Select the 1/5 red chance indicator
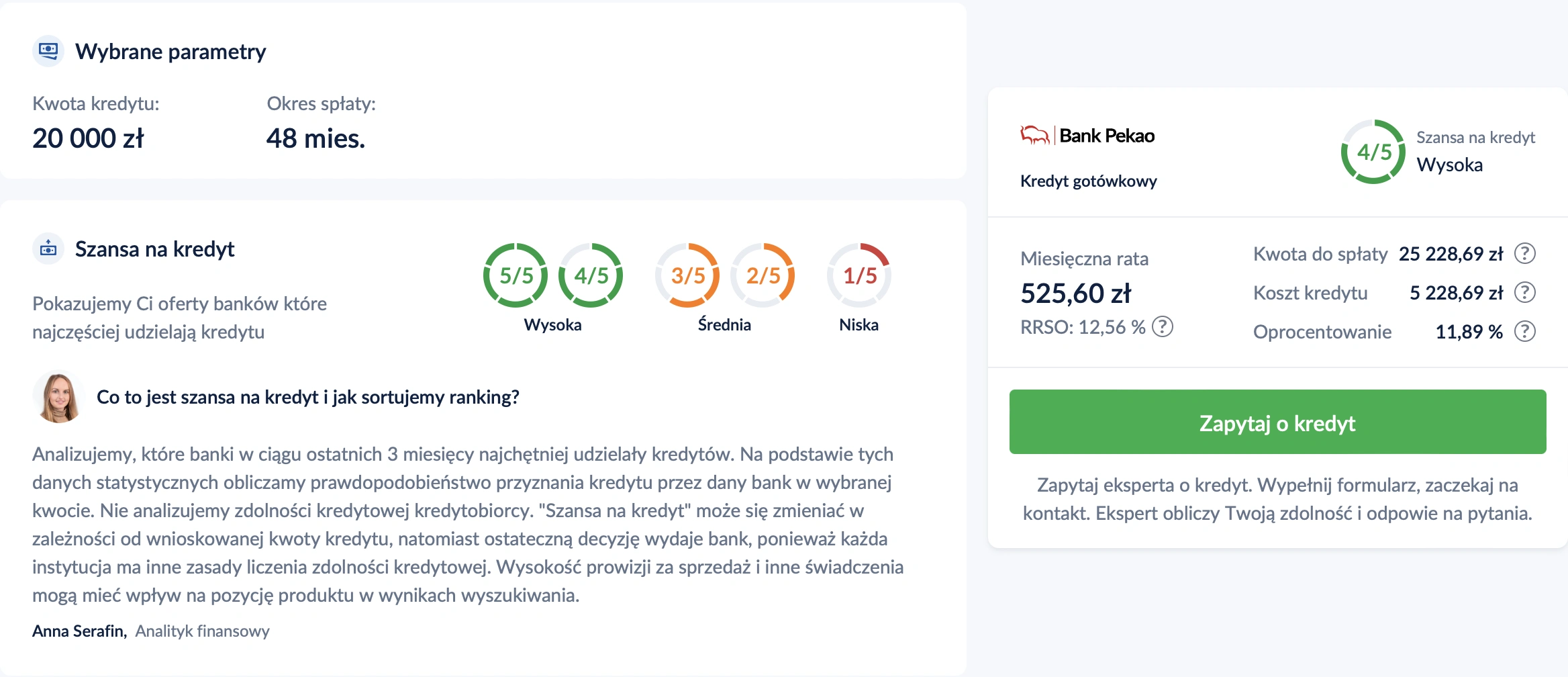 [x=859, y=275]
